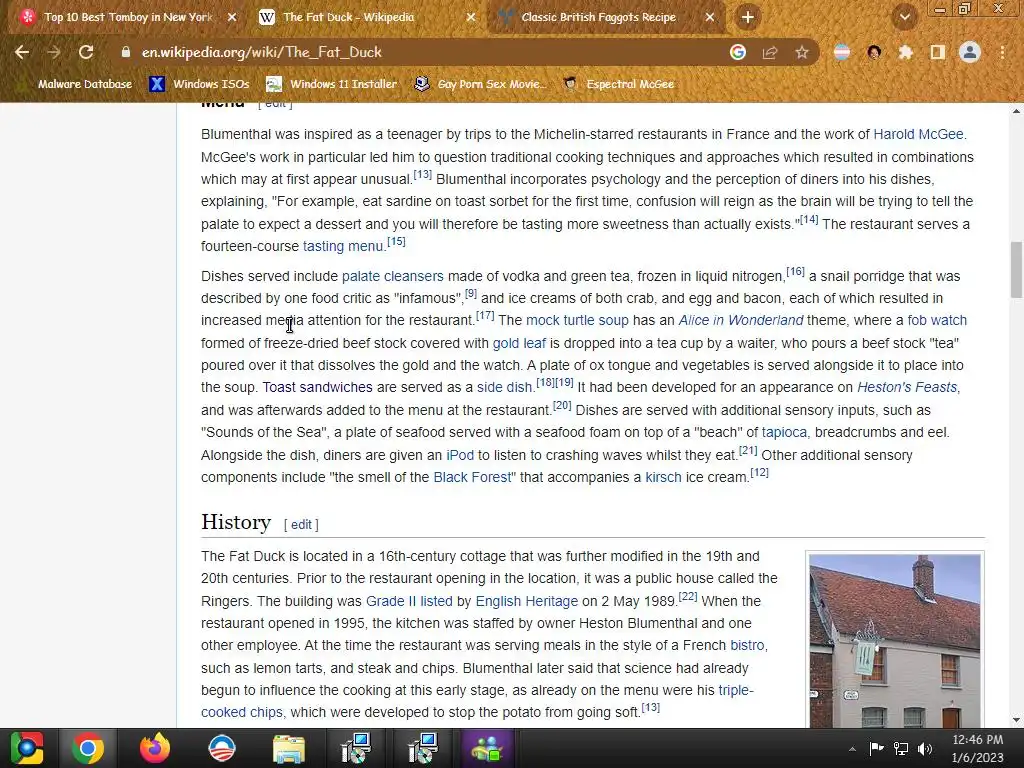Open the Chrome profile avatar menu
The image size is (1024, 768).
(x=970, y=52)
